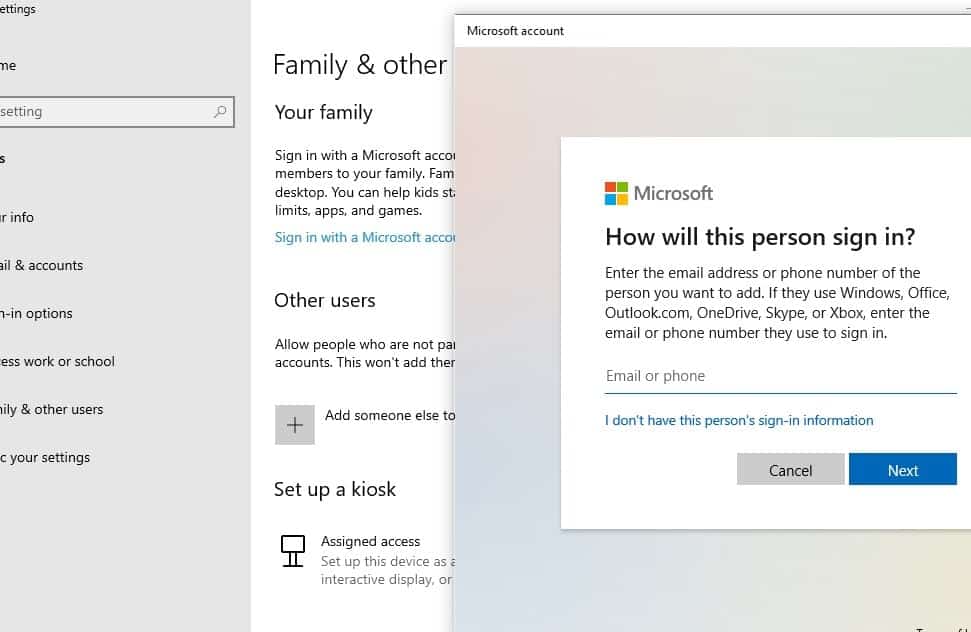The image size is (971, 632).
Task: Open Sync your settings
Action: (45, 458)
